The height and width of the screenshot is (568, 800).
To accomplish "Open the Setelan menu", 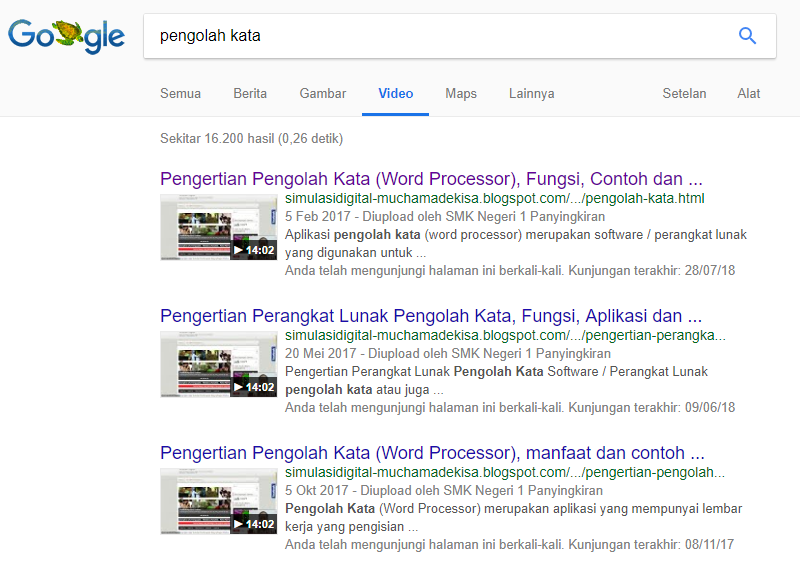I will [x=684, y=93].
